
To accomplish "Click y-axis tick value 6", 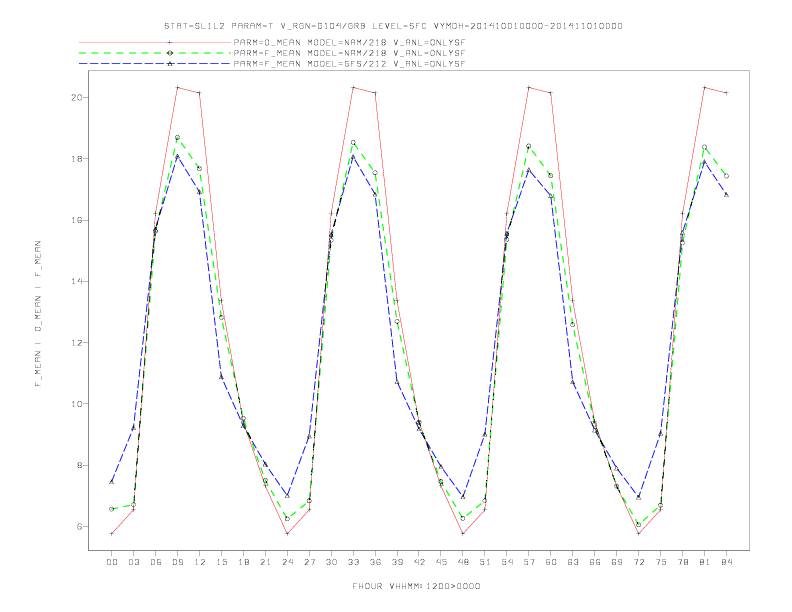I will 79,526.
